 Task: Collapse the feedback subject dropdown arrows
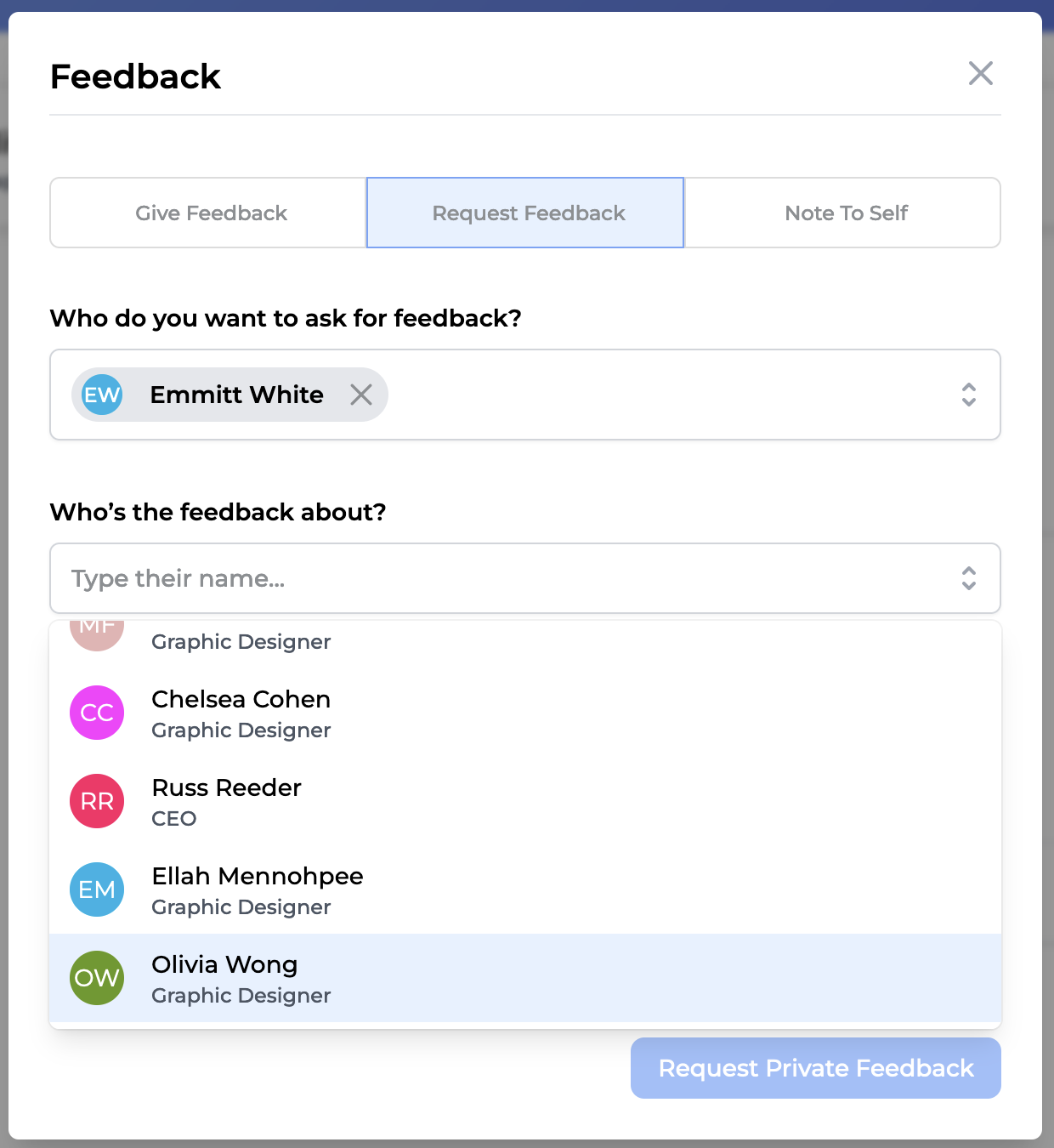tap(968, 578)
